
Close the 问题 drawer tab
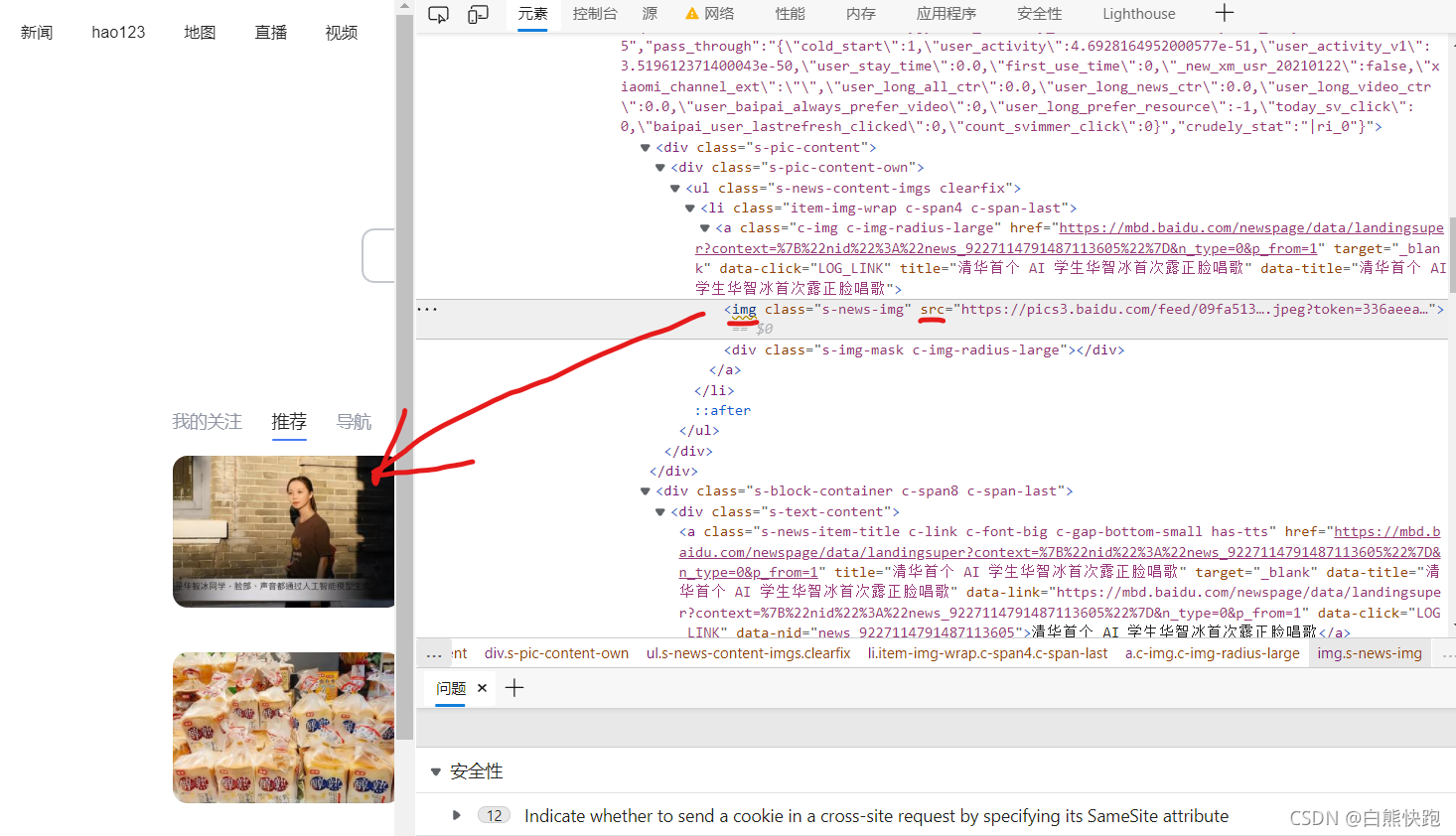click(482, 688)
